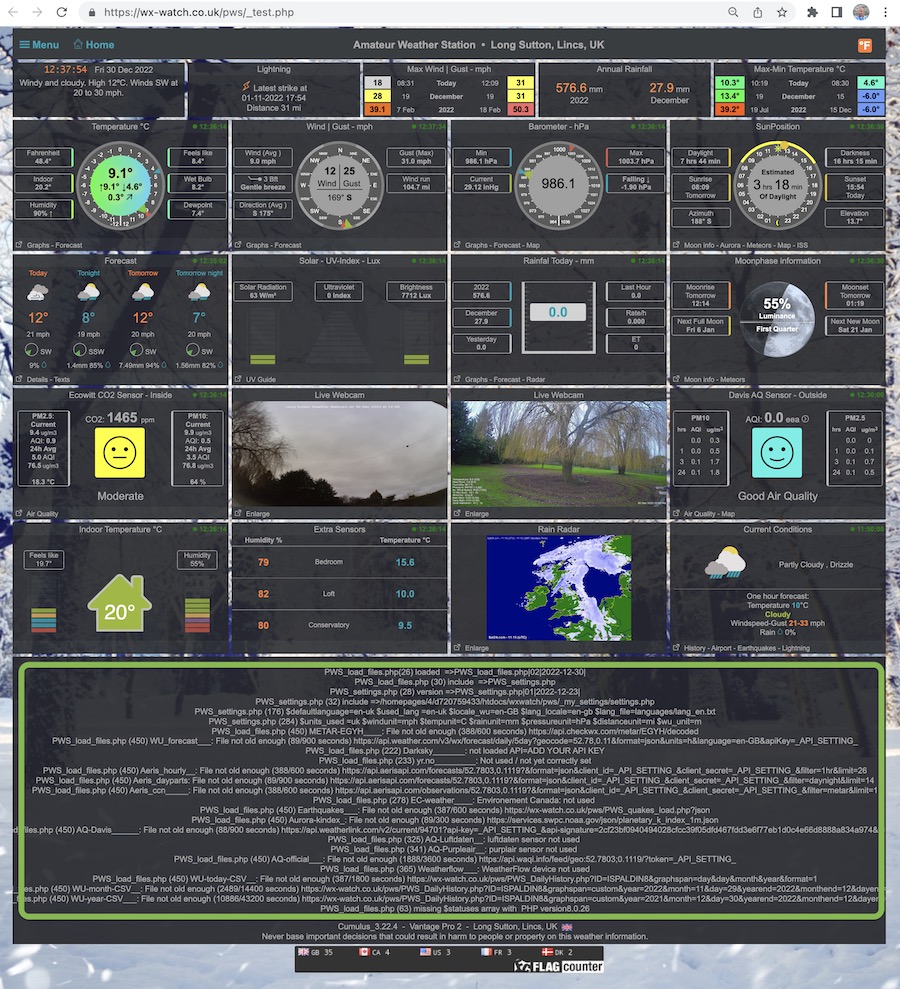
Task: Open Lightning link in Current Conditions tile
Action: (796, 648)
